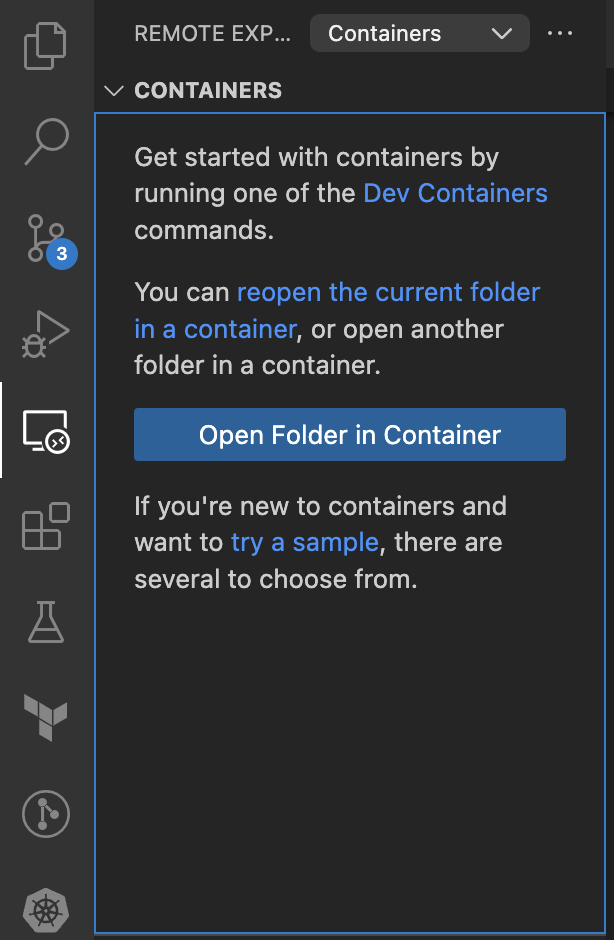Open the Run and Debug view
The width and height of the screenshot is (614, 940).
[46, 334]
